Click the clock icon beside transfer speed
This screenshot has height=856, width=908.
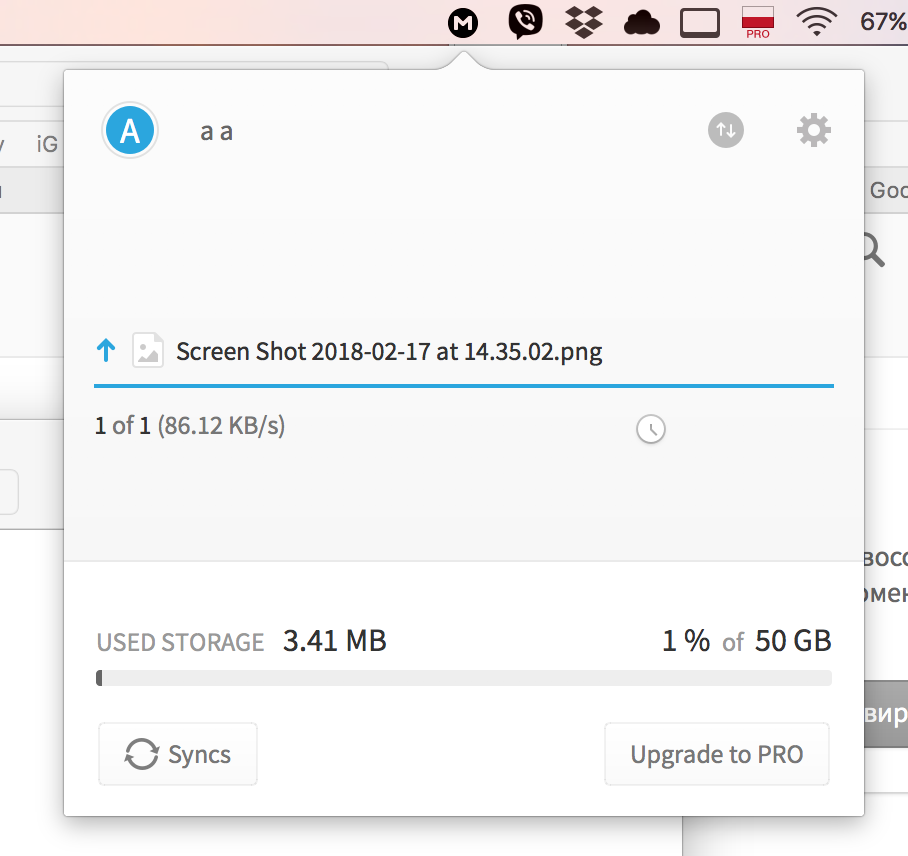click(651, 429)
